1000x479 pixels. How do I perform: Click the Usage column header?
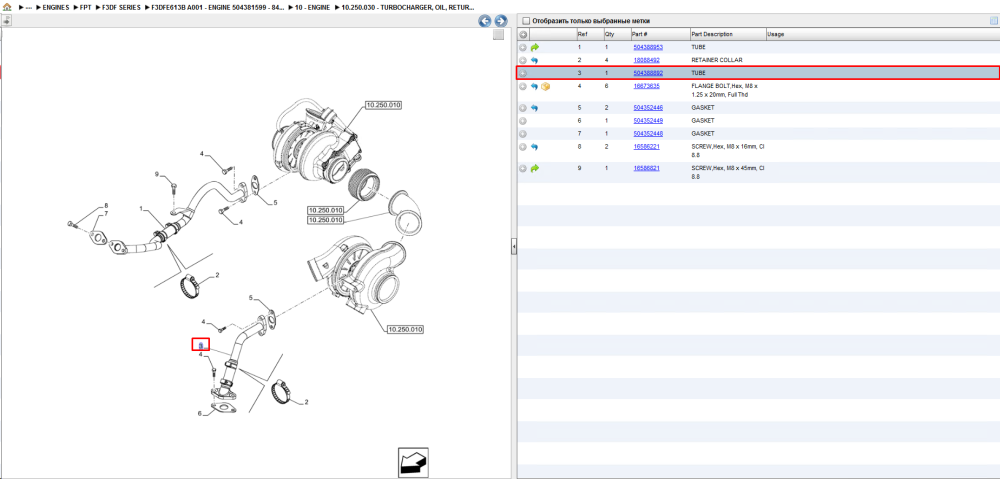776,34
